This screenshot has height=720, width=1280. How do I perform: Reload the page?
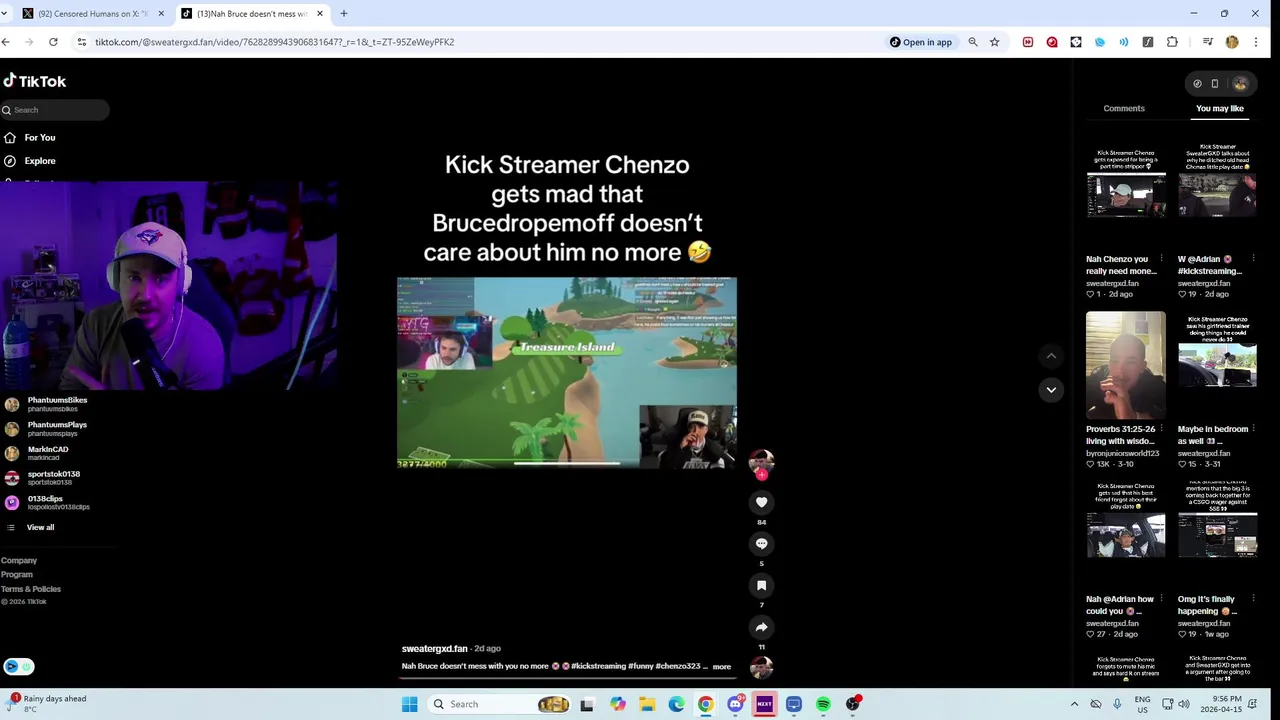click(x=53, y=42)
